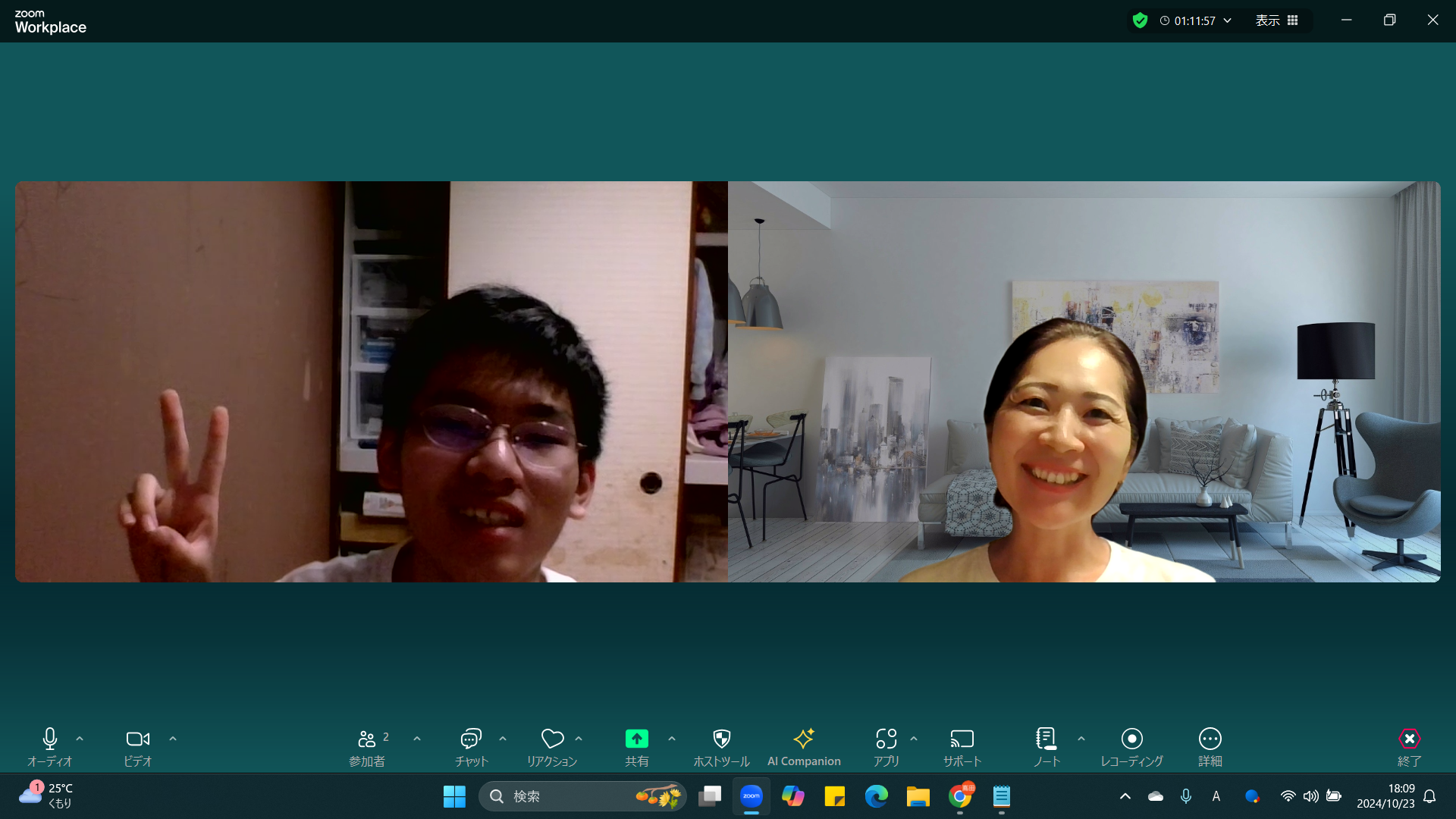This screenshot has height=819, width=1456.
Task: Open Task View on the taskbar
Action: (710, 796)
